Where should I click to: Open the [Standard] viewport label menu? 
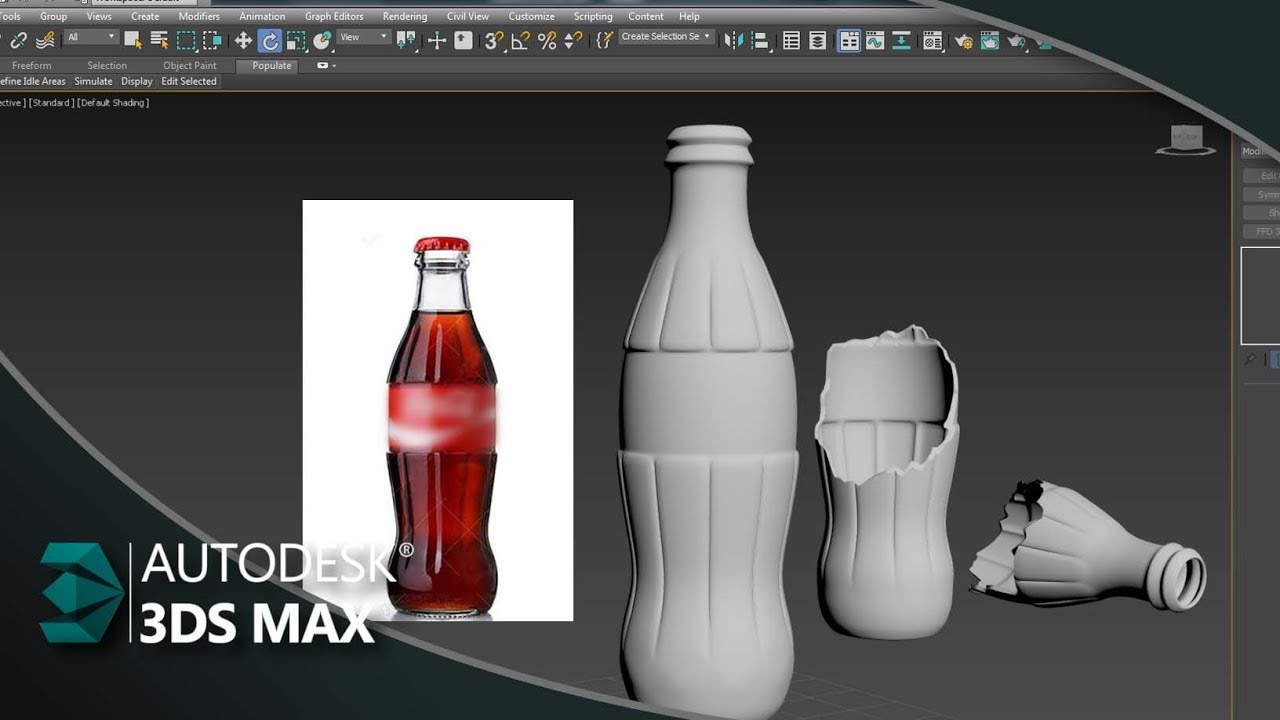pyautogui.click(x=50, y=103)
